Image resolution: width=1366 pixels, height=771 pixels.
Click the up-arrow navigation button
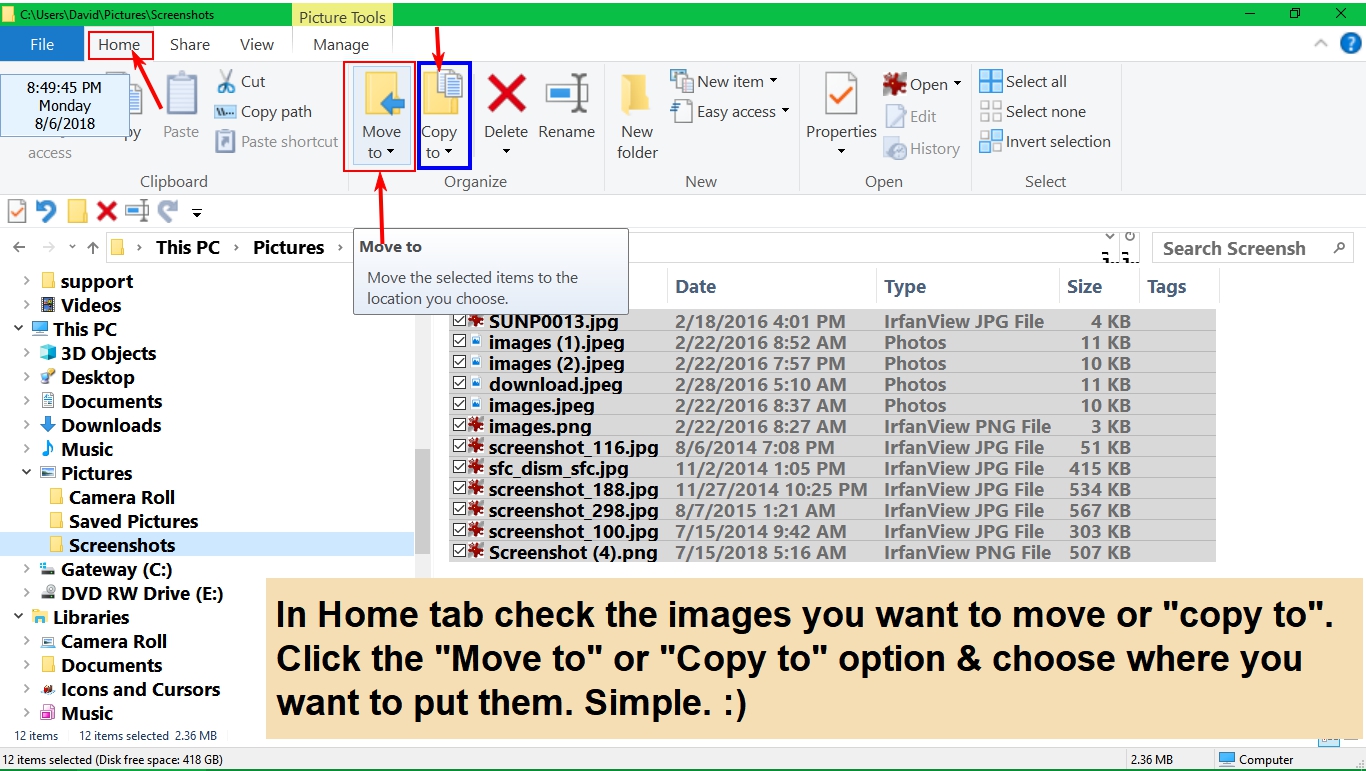(93, 248)
